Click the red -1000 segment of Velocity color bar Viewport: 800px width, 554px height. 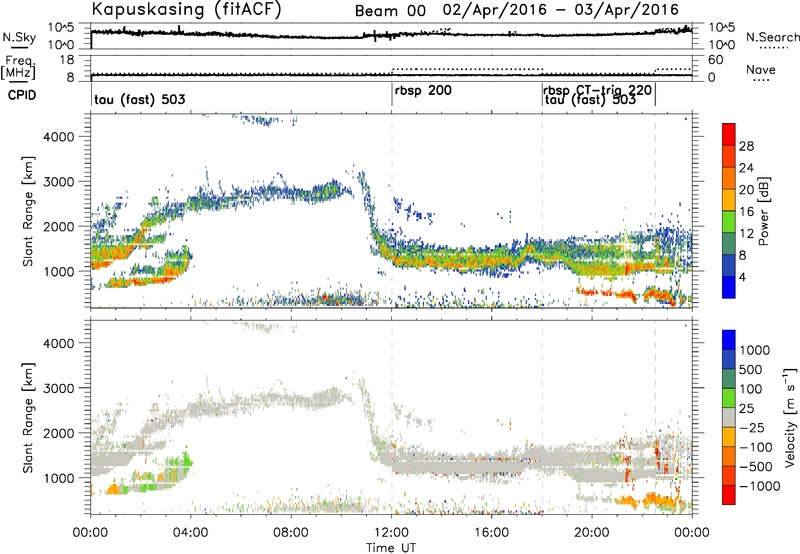coord(729,495)
